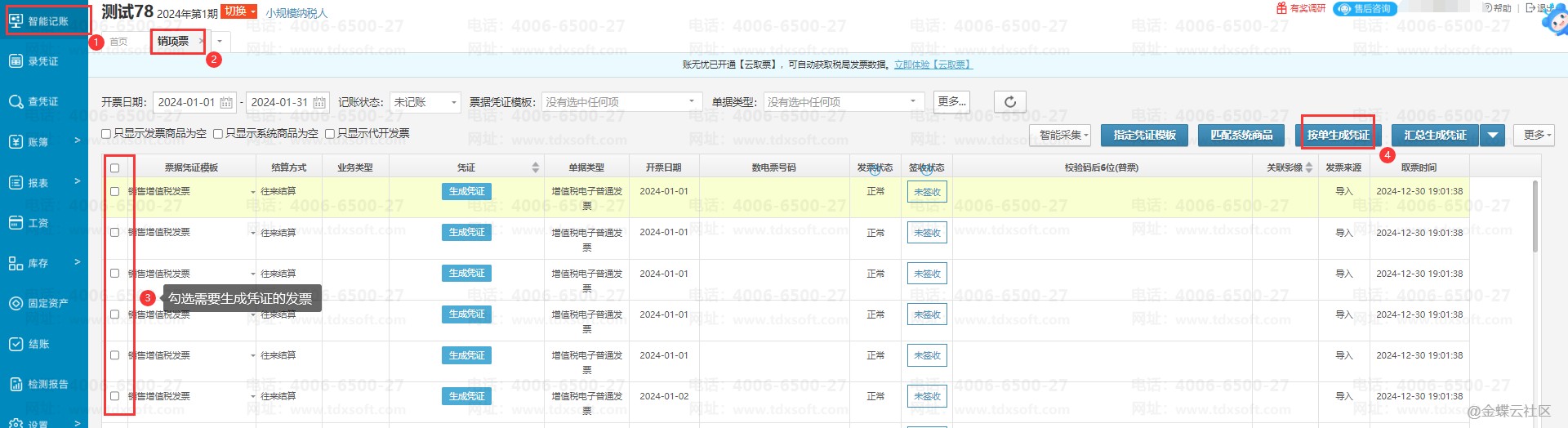Check the select-all checkbox in table header
1568x428 pixels.
click(x=114, y=168)
